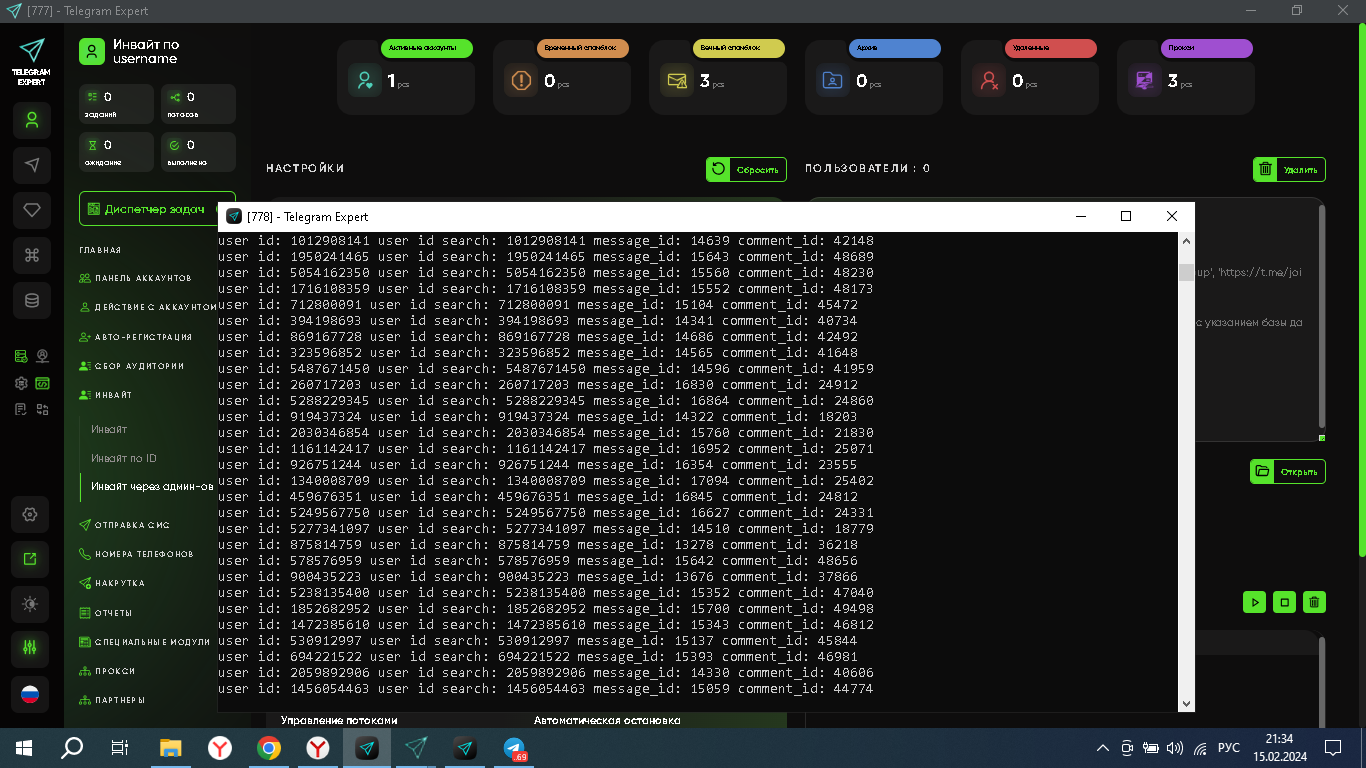This screenshot has width=1366, height=768.
Task: Click the Сбросить reset button
Action: [x=746, y=169]
